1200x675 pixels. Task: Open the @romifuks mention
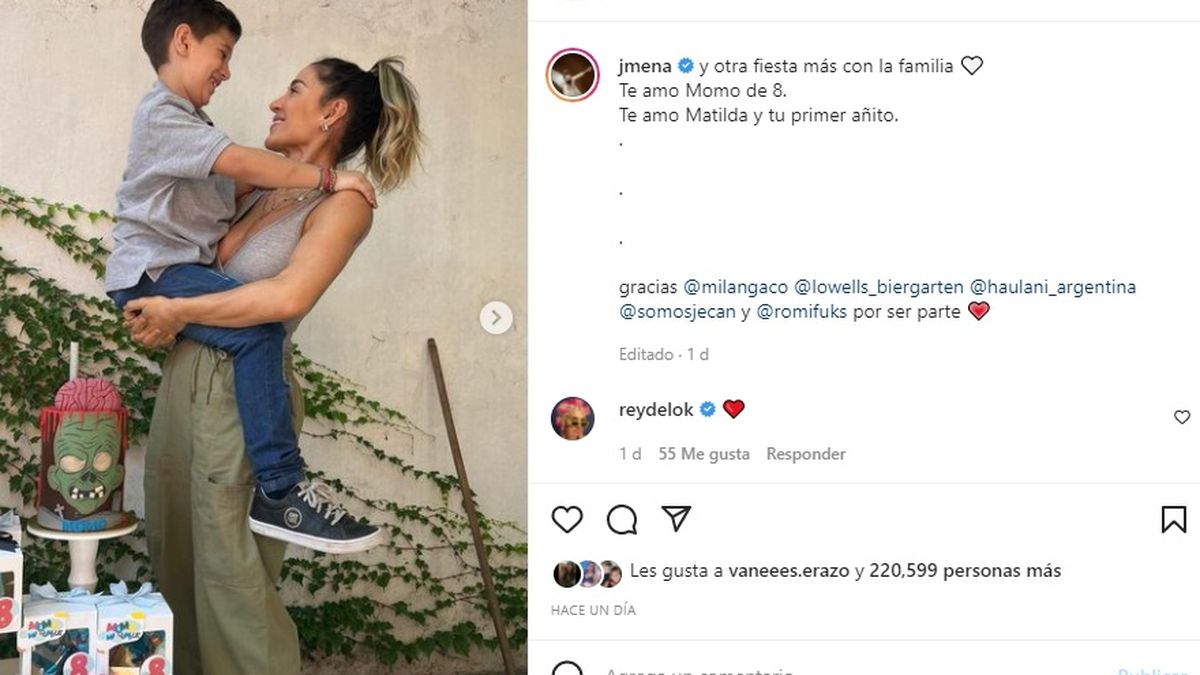(802, 312)
